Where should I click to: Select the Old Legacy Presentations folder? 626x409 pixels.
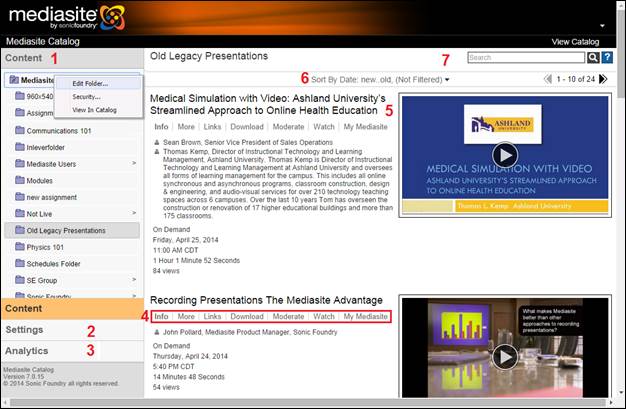72,230
